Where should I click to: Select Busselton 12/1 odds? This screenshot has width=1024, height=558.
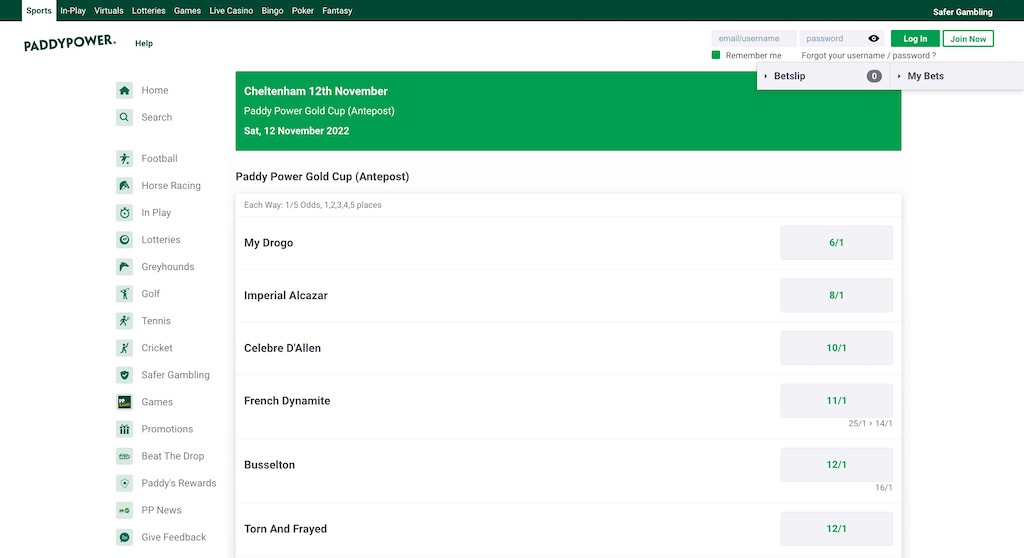point(837,465)
